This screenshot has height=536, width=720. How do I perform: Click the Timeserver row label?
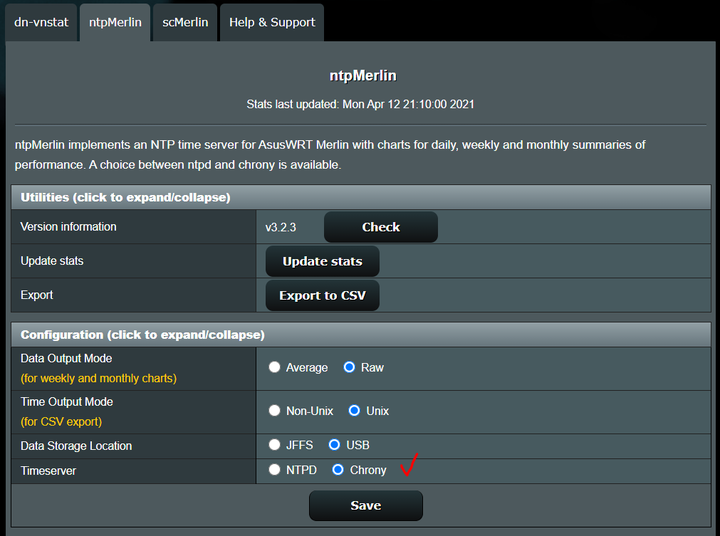48,471
